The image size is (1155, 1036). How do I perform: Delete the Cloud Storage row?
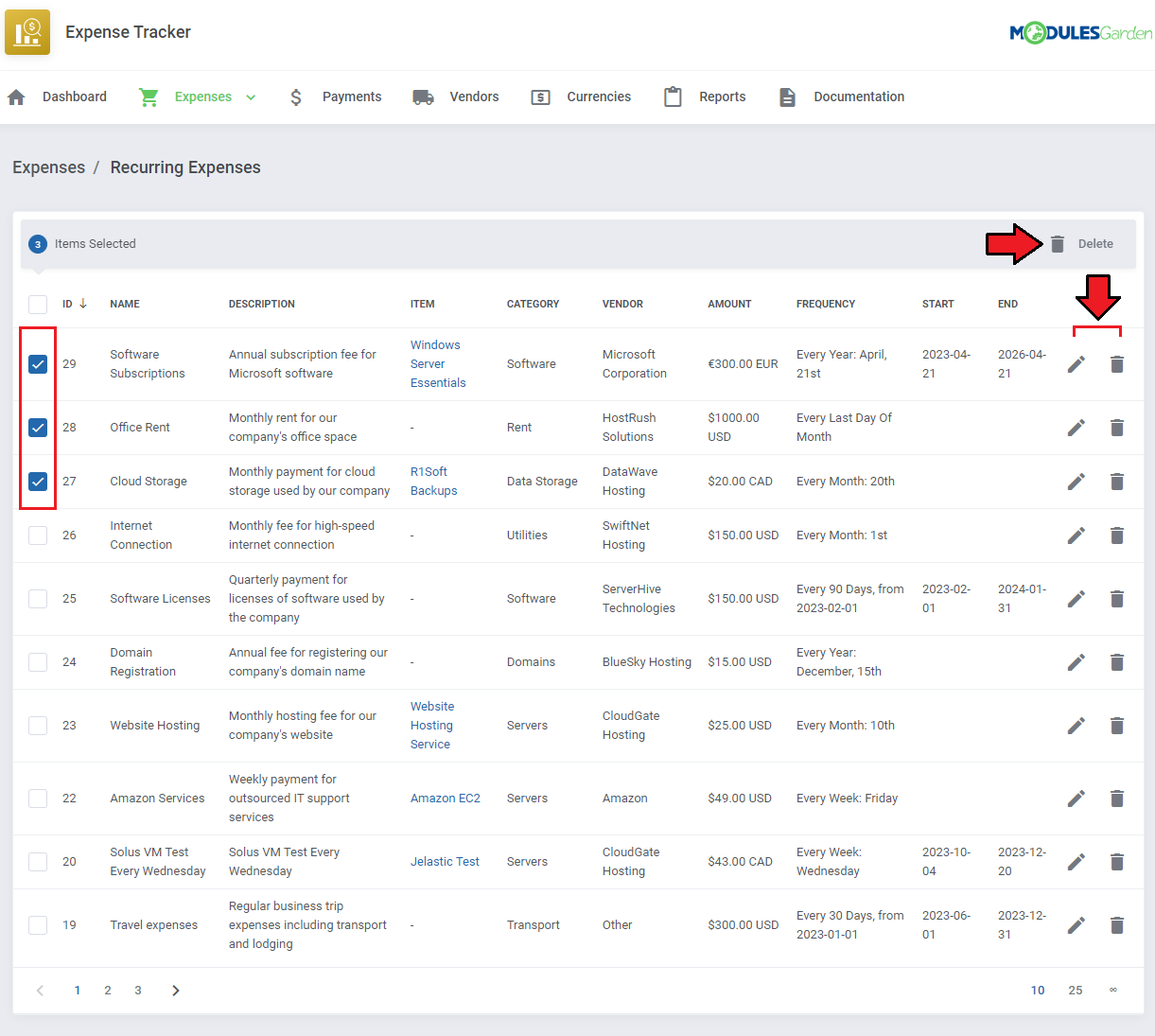[x=1117, y=482]
